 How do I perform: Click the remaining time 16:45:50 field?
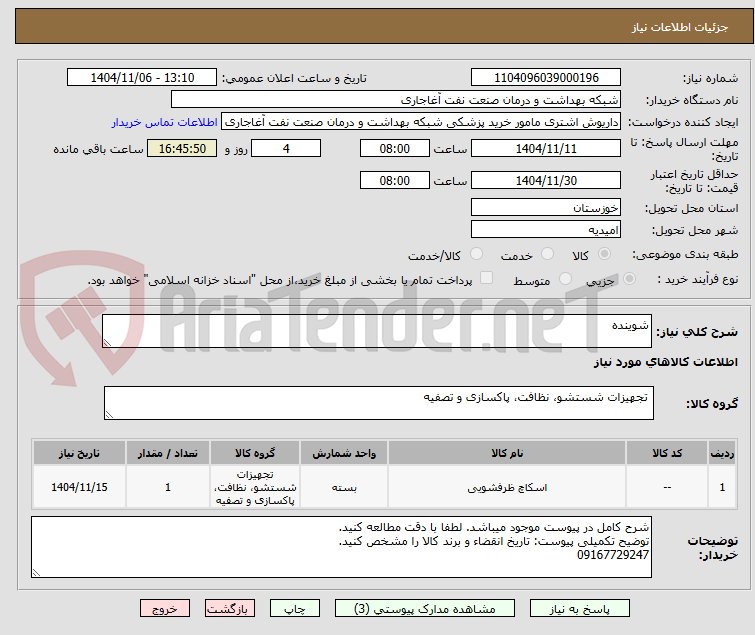tap(182, 148)
